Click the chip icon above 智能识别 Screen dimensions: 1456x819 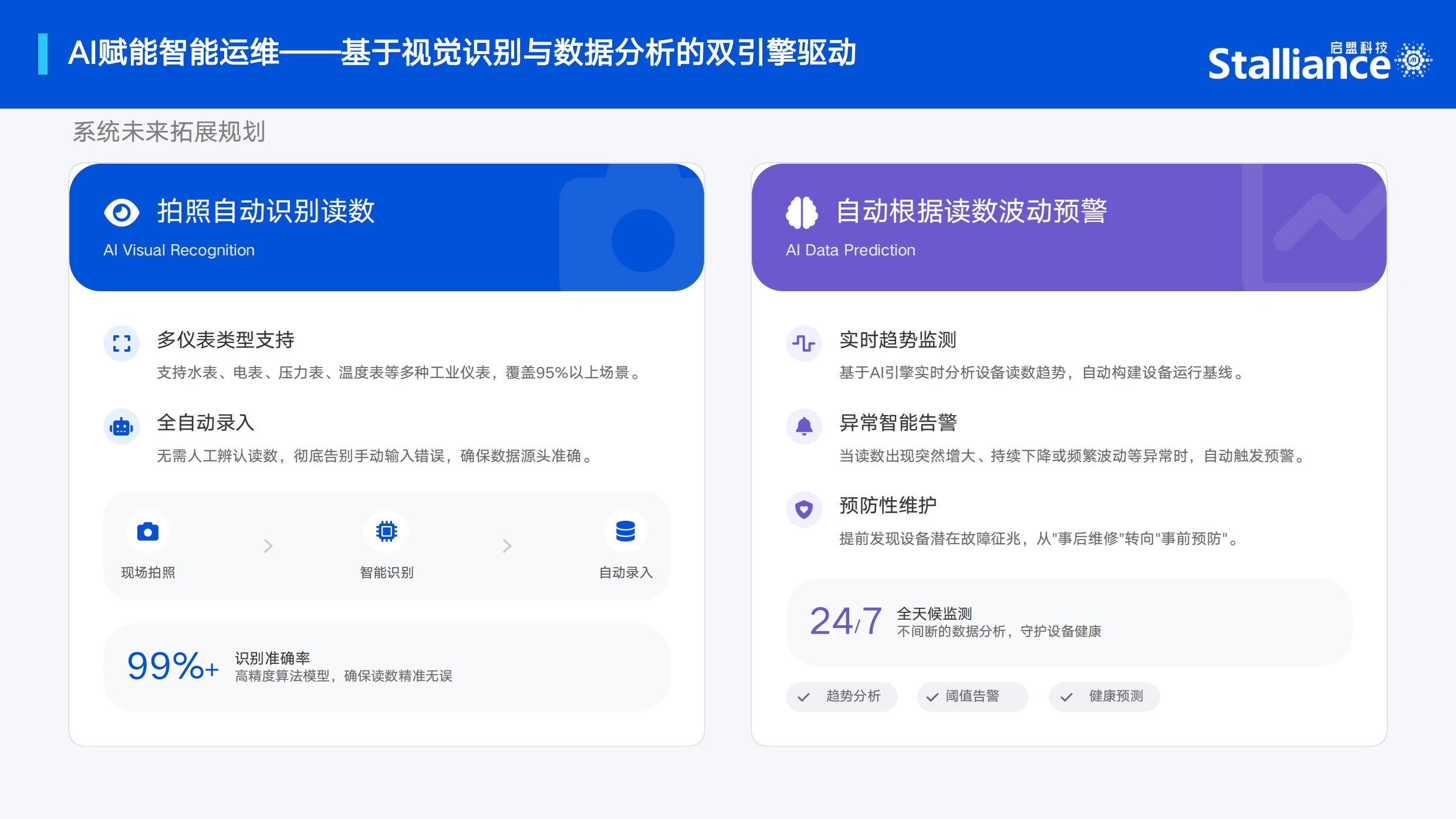(386, 532)
